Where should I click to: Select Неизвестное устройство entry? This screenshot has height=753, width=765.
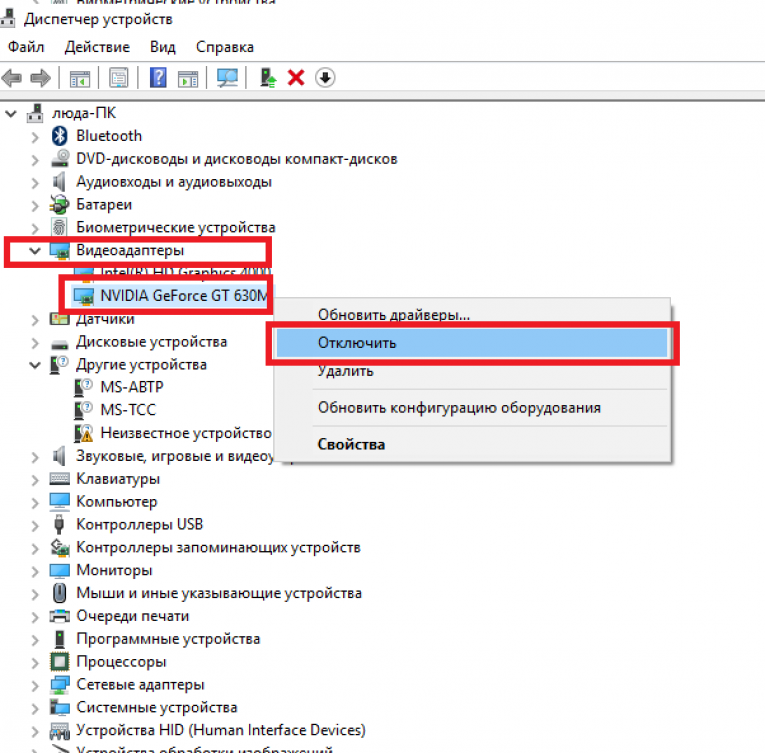click(x=185, y=433)
